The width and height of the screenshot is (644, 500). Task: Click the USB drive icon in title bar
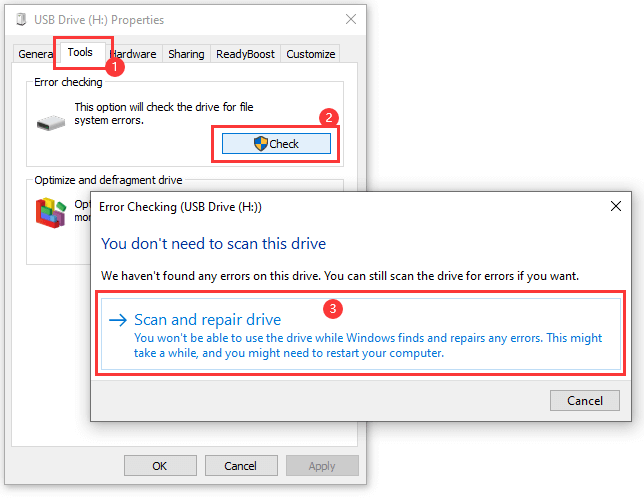tap(15, 20)
